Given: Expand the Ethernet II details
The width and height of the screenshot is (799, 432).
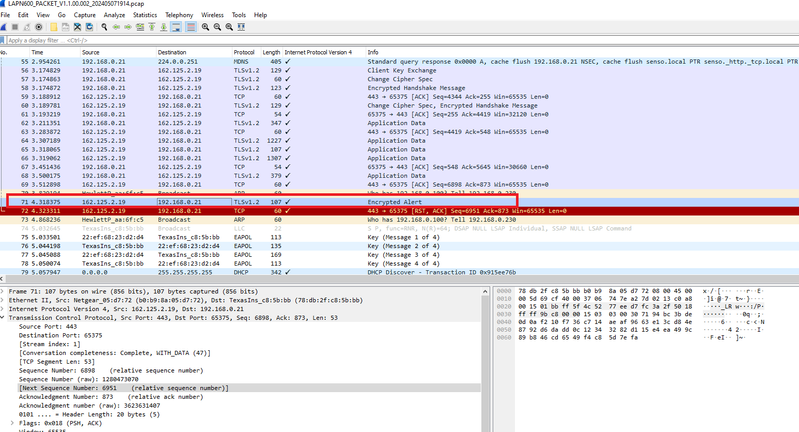Looking at the screenshot, I should (3, 298).
